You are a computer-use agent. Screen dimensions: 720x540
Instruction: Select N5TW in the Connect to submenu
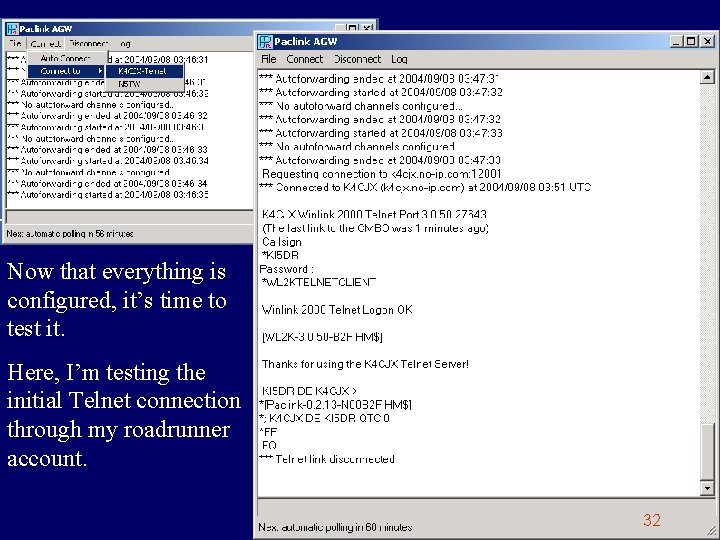coord(144,84)
